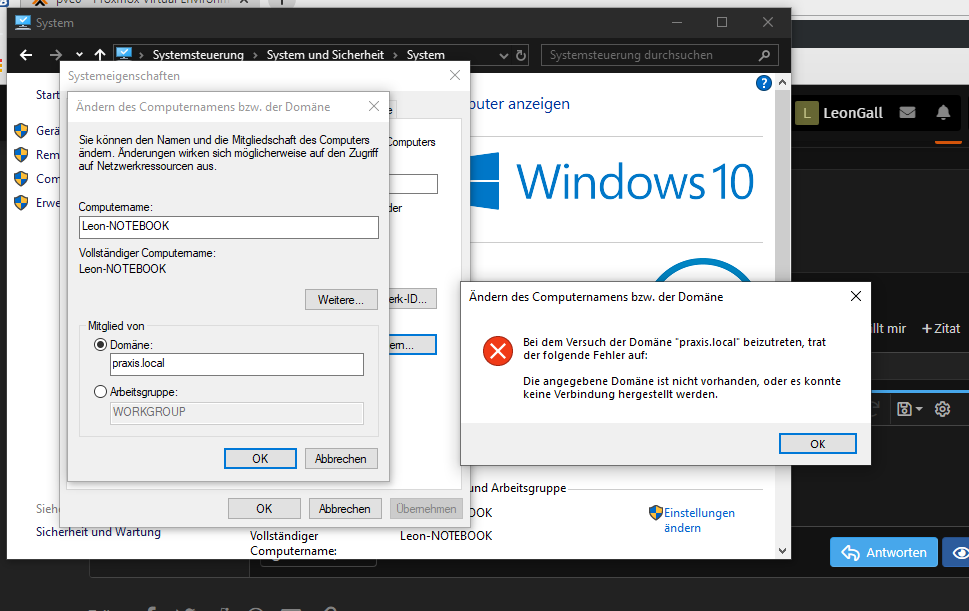Image resolution: width=969 pixels, height=611 pixels.
Task: Open recent locations dropdown arrow
Action: (x=79, y=55)
